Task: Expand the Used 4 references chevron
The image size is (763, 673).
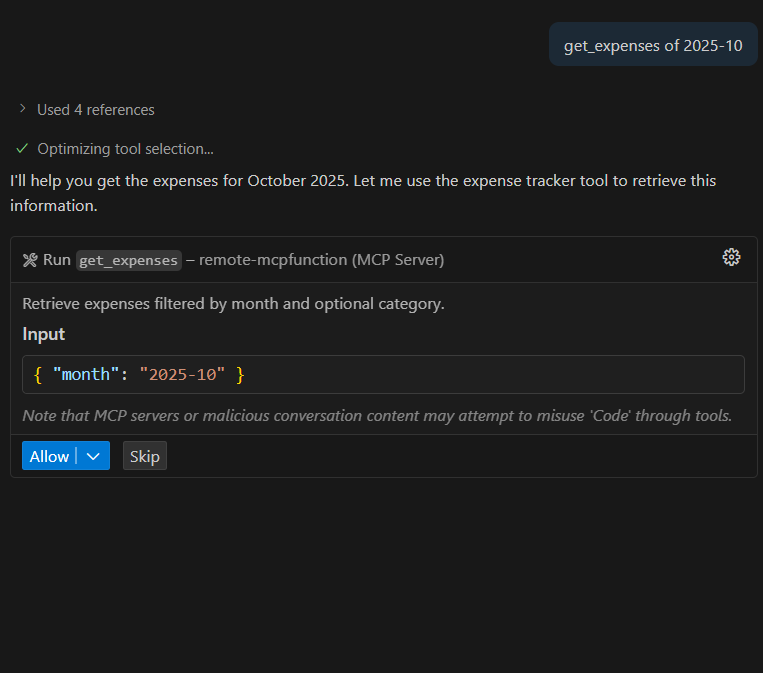Action: tap(22, 108)
